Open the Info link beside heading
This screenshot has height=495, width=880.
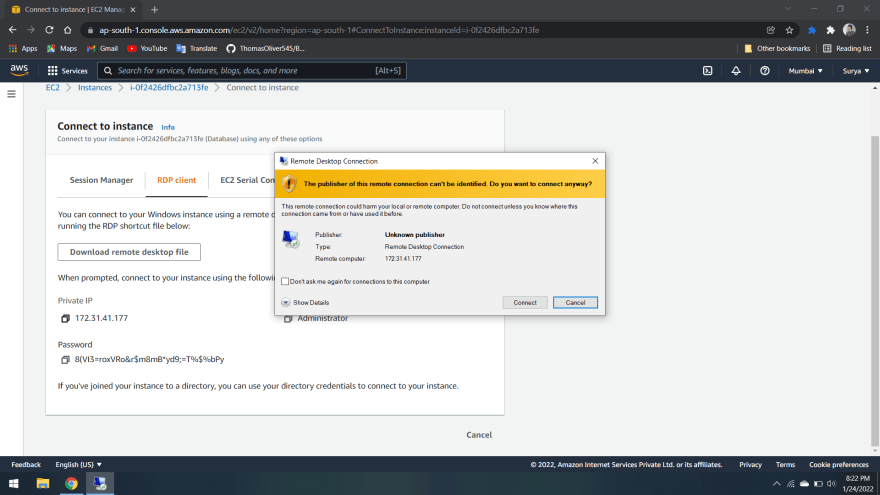168,127
